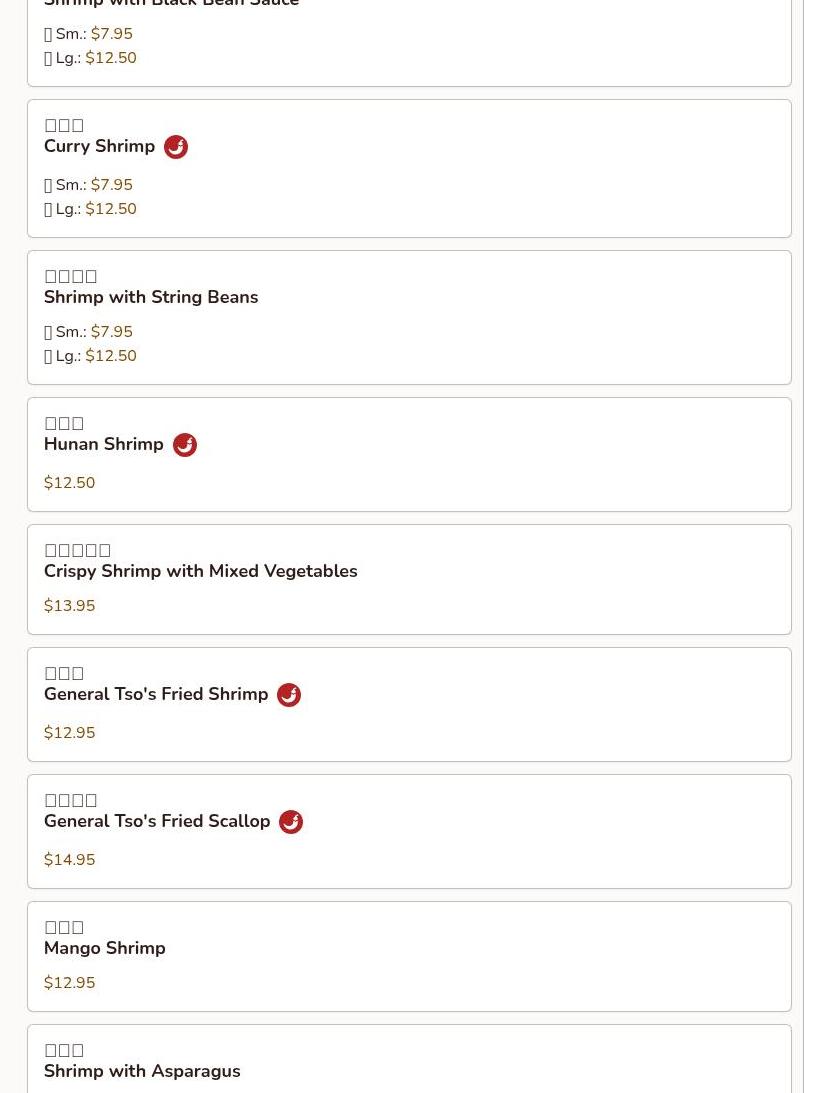This screenshot has height=1093, width=824.
Task: Pick the Lg. $12.50 Curry Shrimp price
Action: [x=90, y=209]
